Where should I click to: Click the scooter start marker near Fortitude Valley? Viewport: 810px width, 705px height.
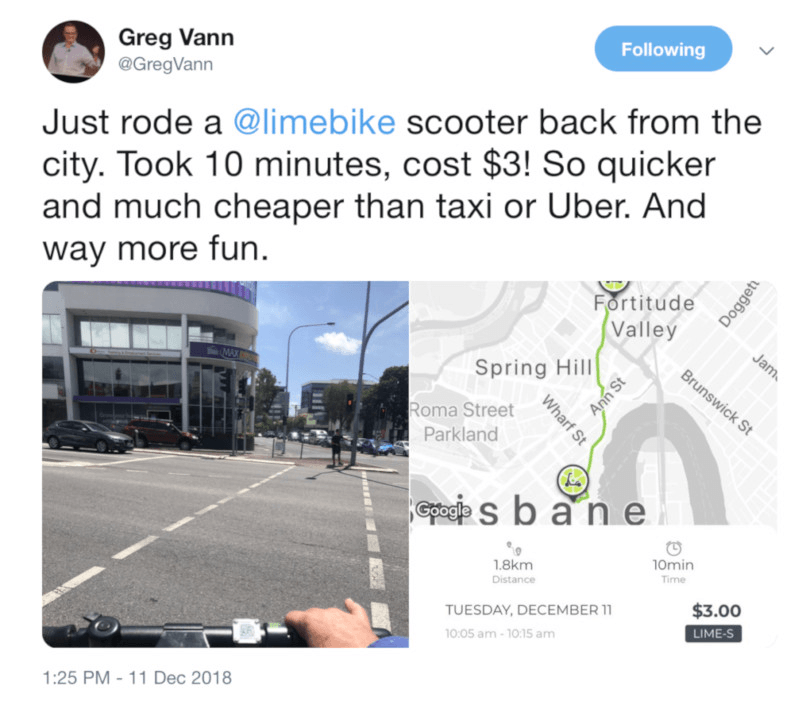click(613, 285)
